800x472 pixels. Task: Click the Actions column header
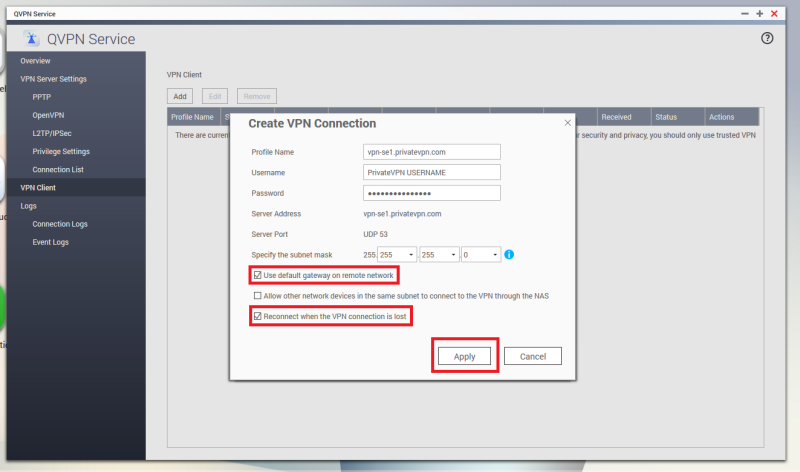click(732, 117)
